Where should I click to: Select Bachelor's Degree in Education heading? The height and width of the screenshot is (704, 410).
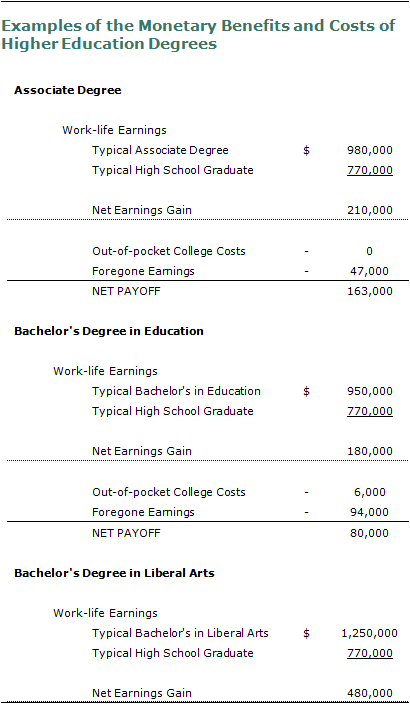coord(109,331)
